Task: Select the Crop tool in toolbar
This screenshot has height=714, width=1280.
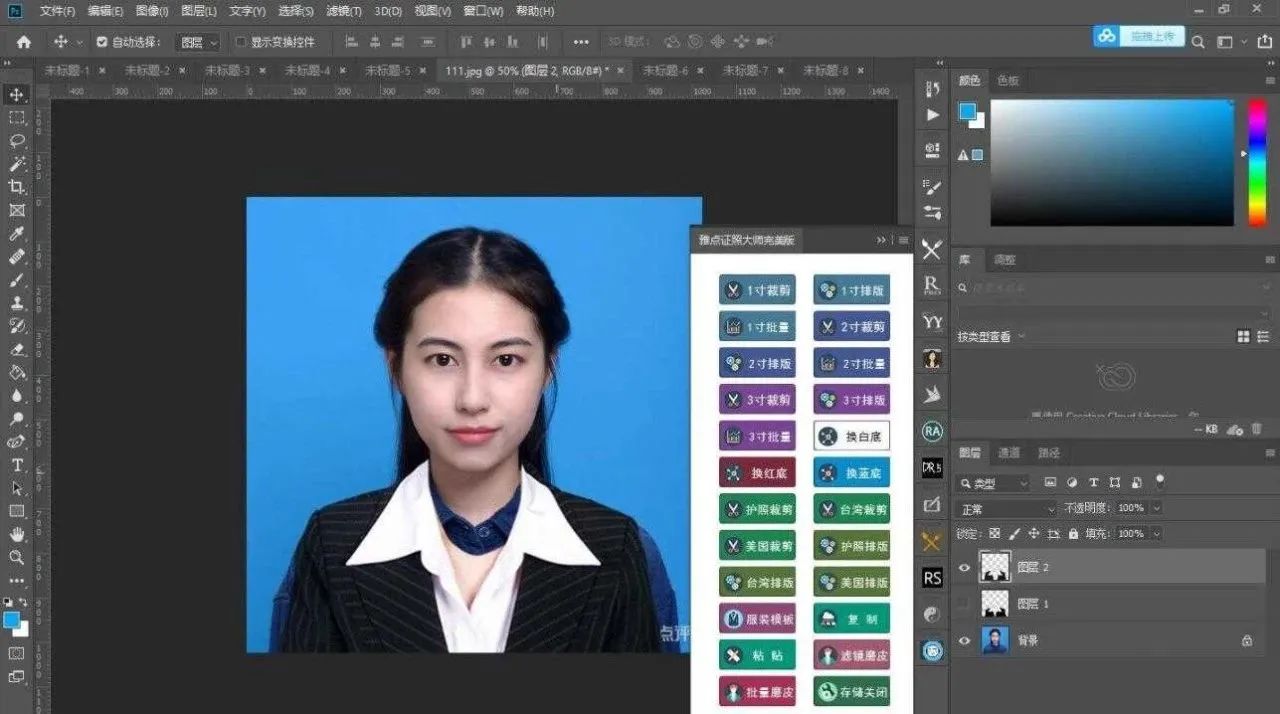Action: pyautogui.click(x=17, y=187)
